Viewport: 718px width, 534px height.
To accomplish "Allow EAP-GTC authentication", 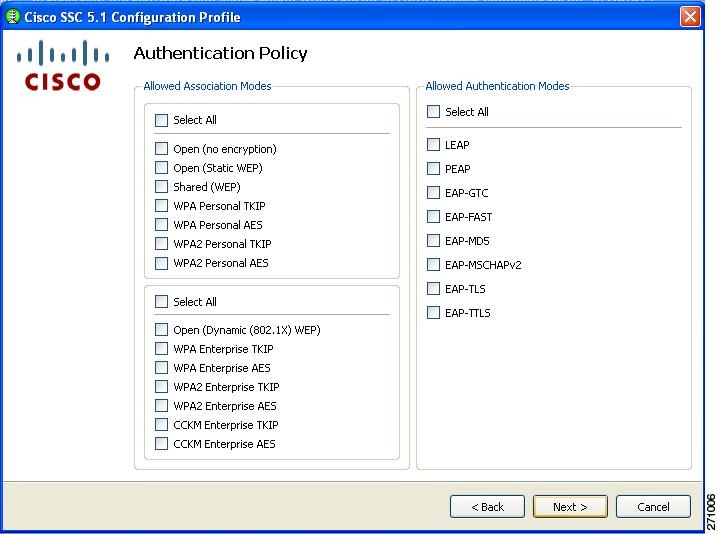I will [433, 193].
